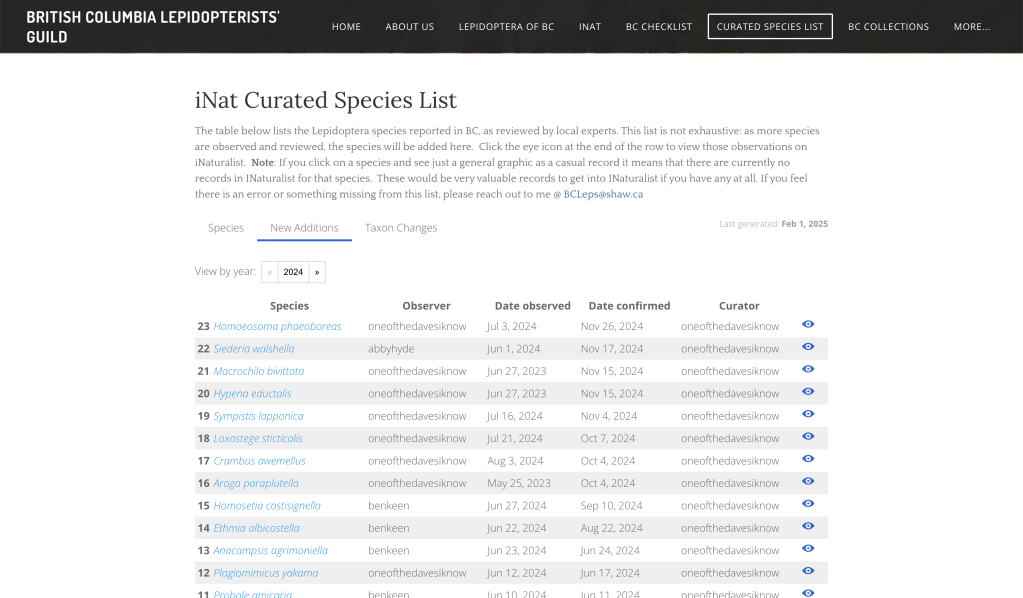Open the Plagiomimicus yakama species link

(265, 573)
